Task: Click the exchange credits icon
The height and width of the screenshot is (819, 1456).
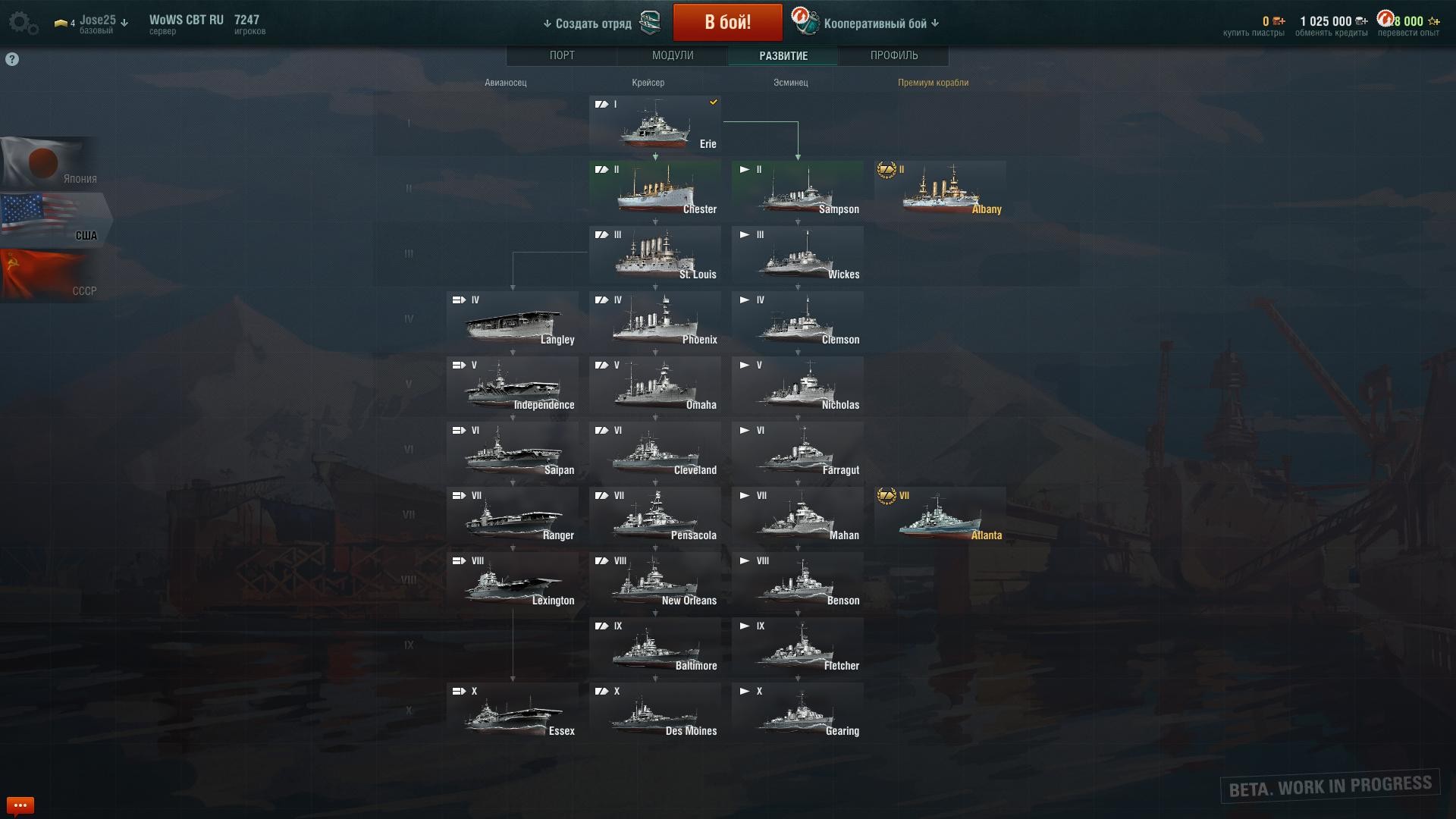Action: click(x=1361, y=21)
